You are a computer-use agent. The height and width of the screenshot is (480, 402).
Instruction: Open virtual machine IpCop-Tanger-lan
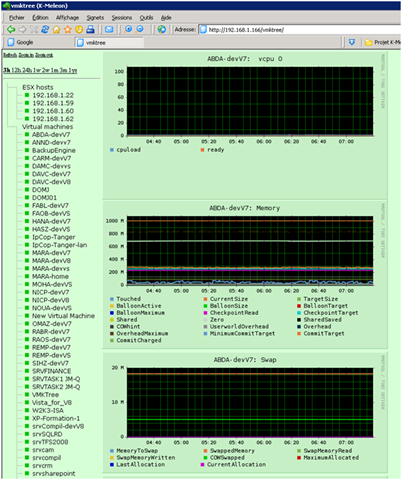pyautogui.click(x=60, y=245)
